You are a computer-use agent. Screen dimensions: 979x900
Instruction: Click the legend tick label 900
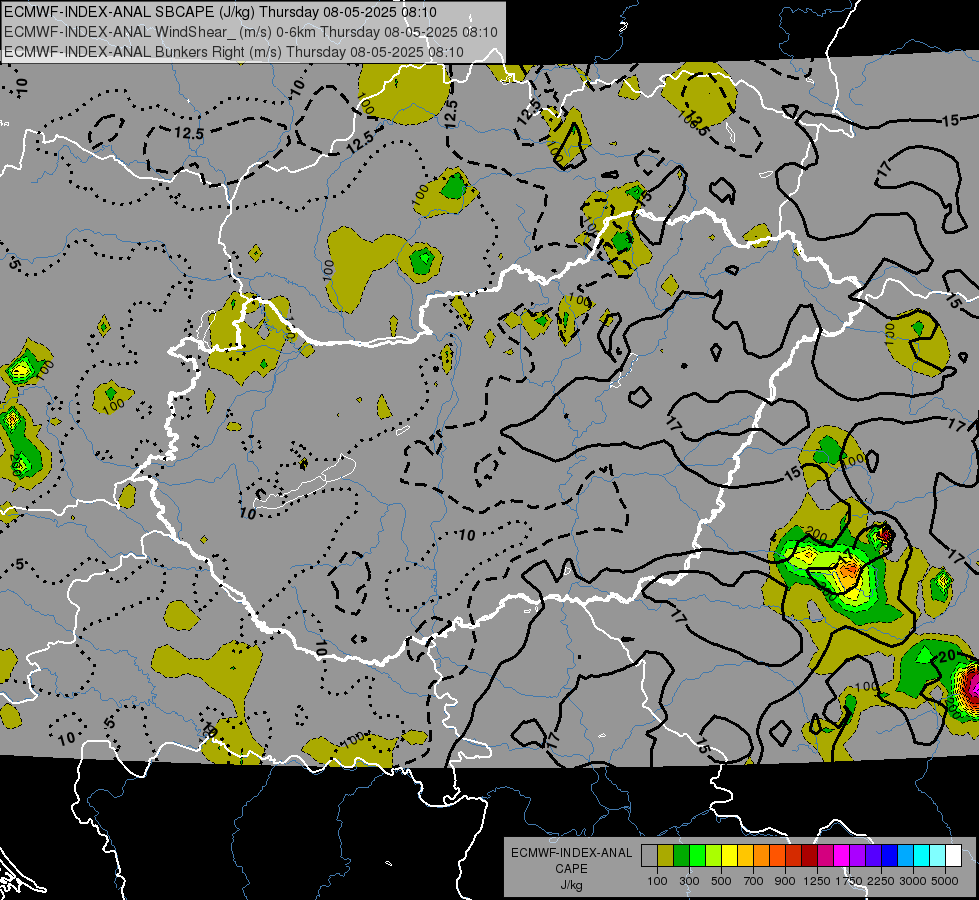coord(785,881)
